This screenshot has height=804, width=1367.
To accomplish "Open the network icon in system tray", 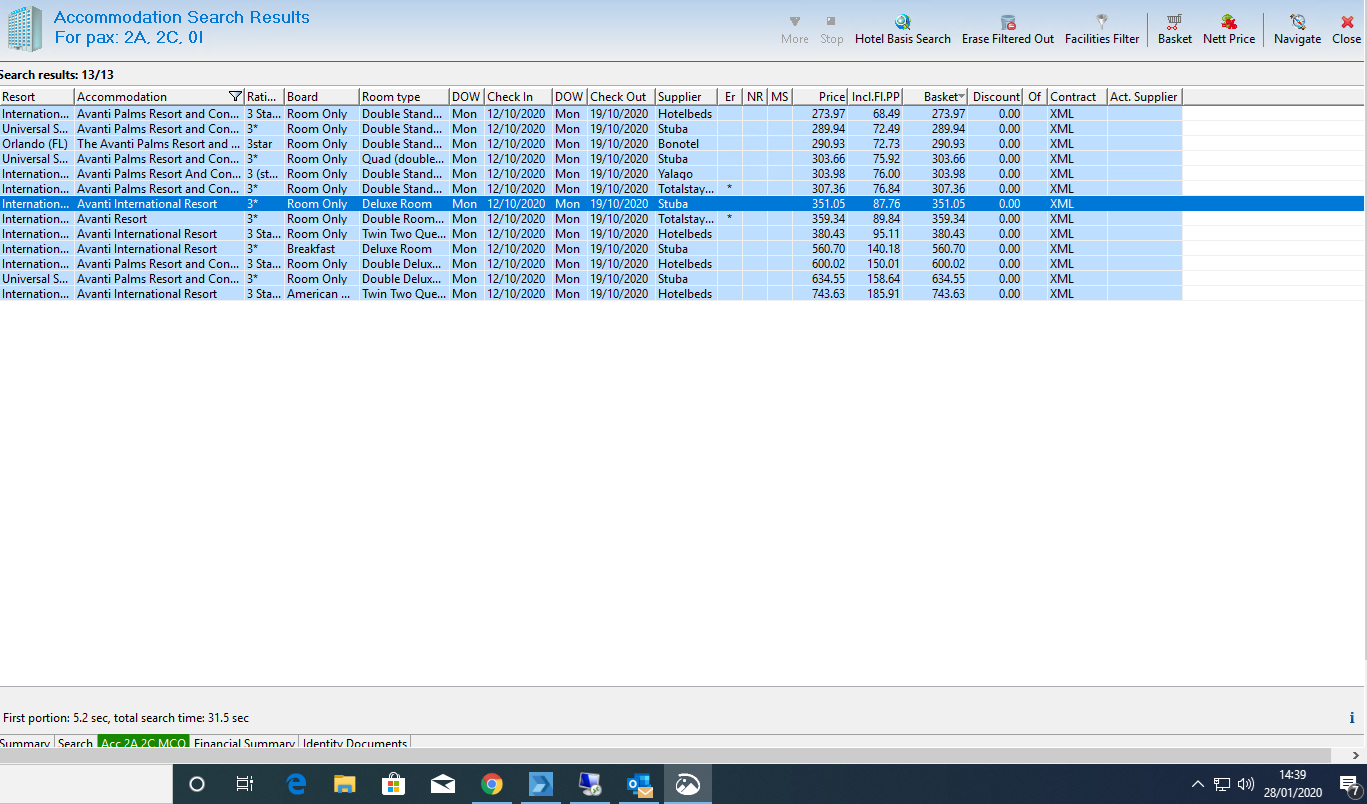I will point(1222,784).
